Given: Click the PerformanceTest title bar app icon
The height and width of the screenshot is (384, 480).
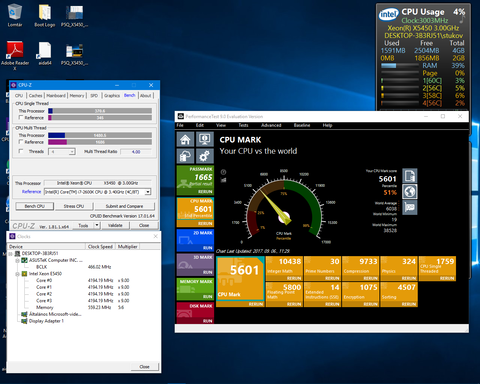Looking at the screenshot, I should [181, 116].
